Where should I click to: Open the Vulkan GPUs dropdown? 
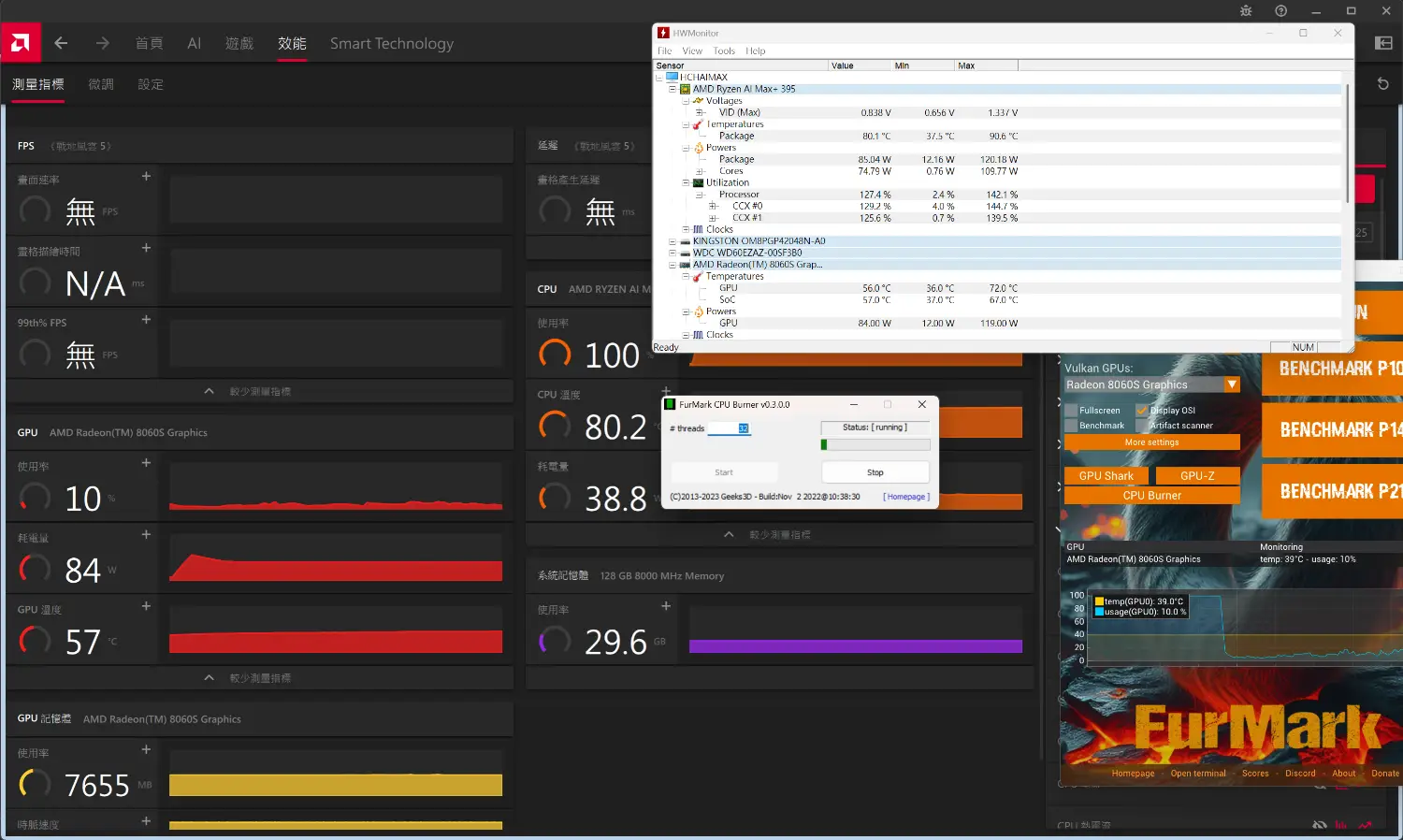[x=1151, y=384]
